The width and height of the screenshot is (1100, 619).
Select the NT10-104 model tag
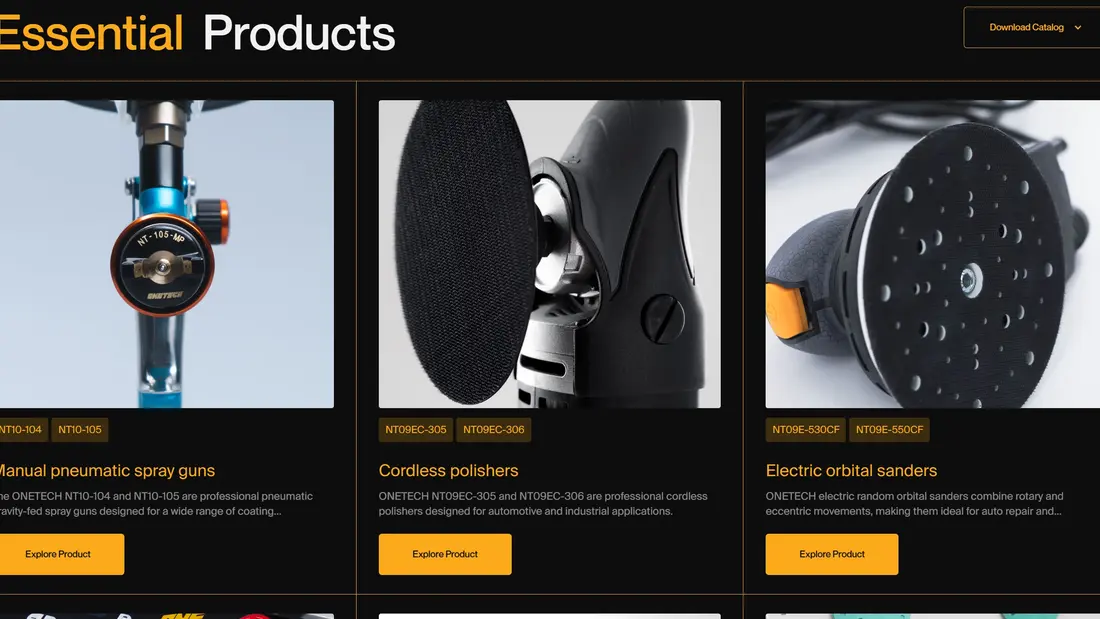22,430
